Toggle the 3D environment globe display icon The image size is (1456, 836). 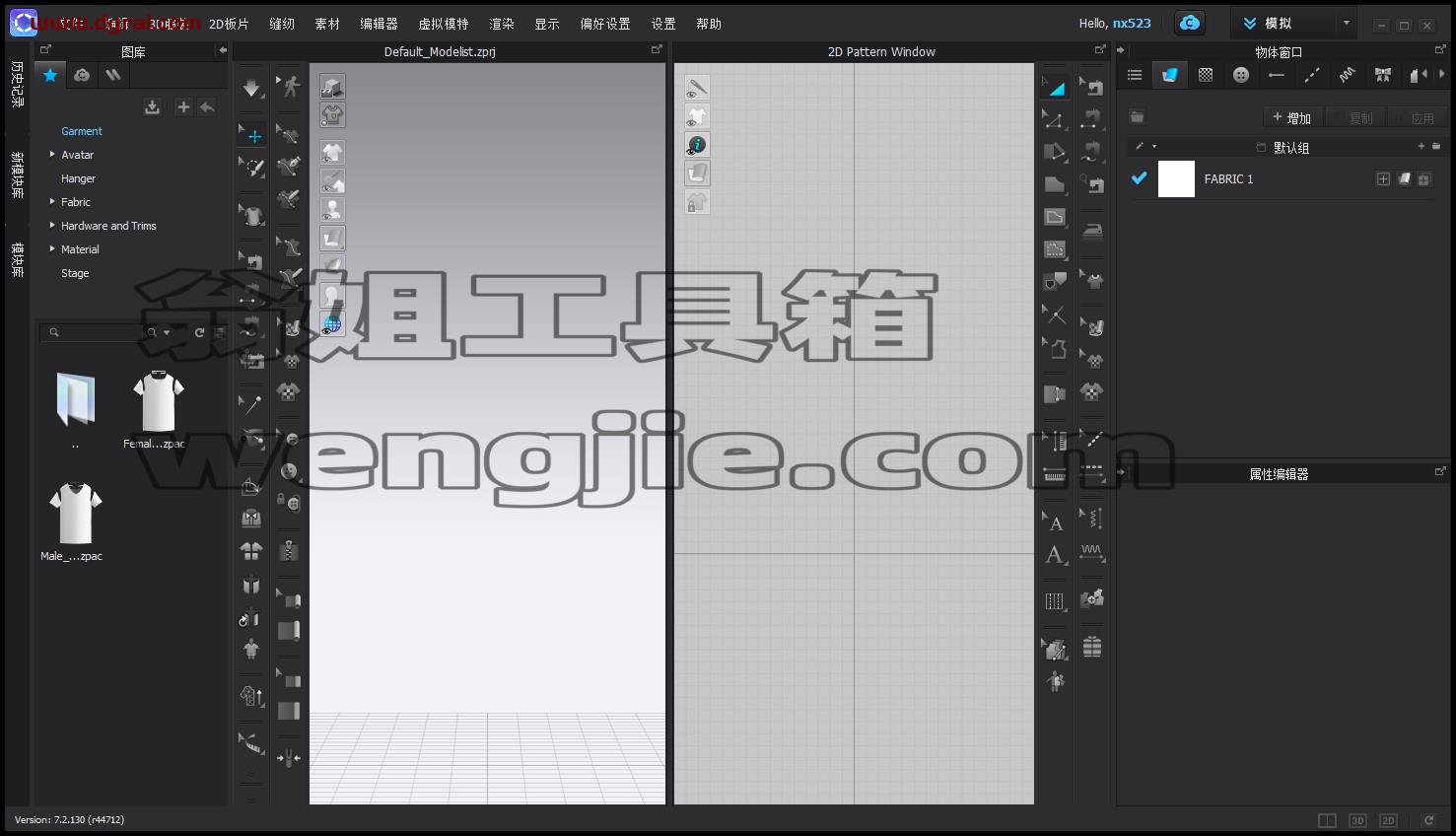tap(332, 323)
